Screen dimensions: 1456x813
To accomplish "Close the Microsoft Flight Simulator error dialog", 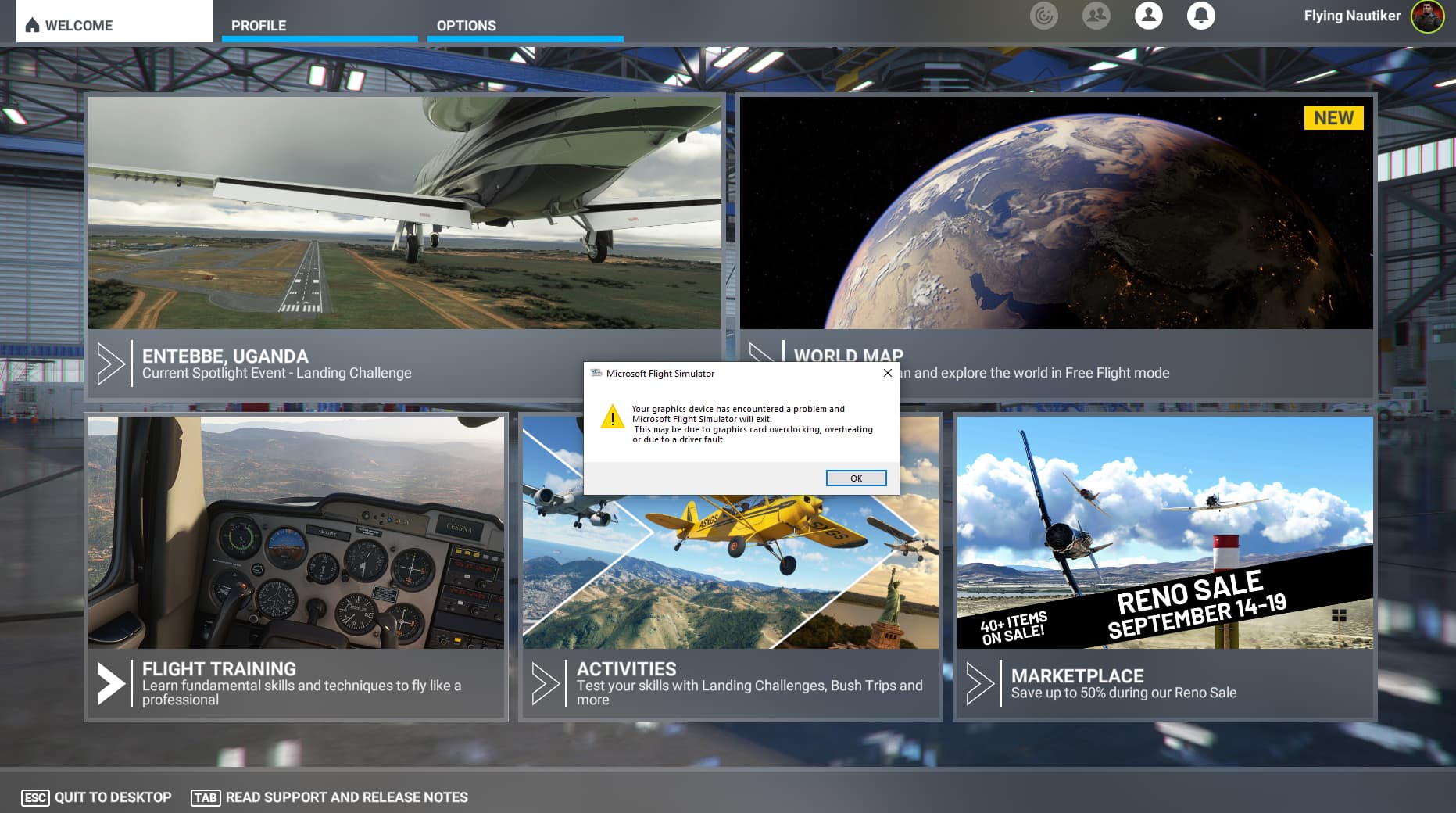I will (887, 374).
